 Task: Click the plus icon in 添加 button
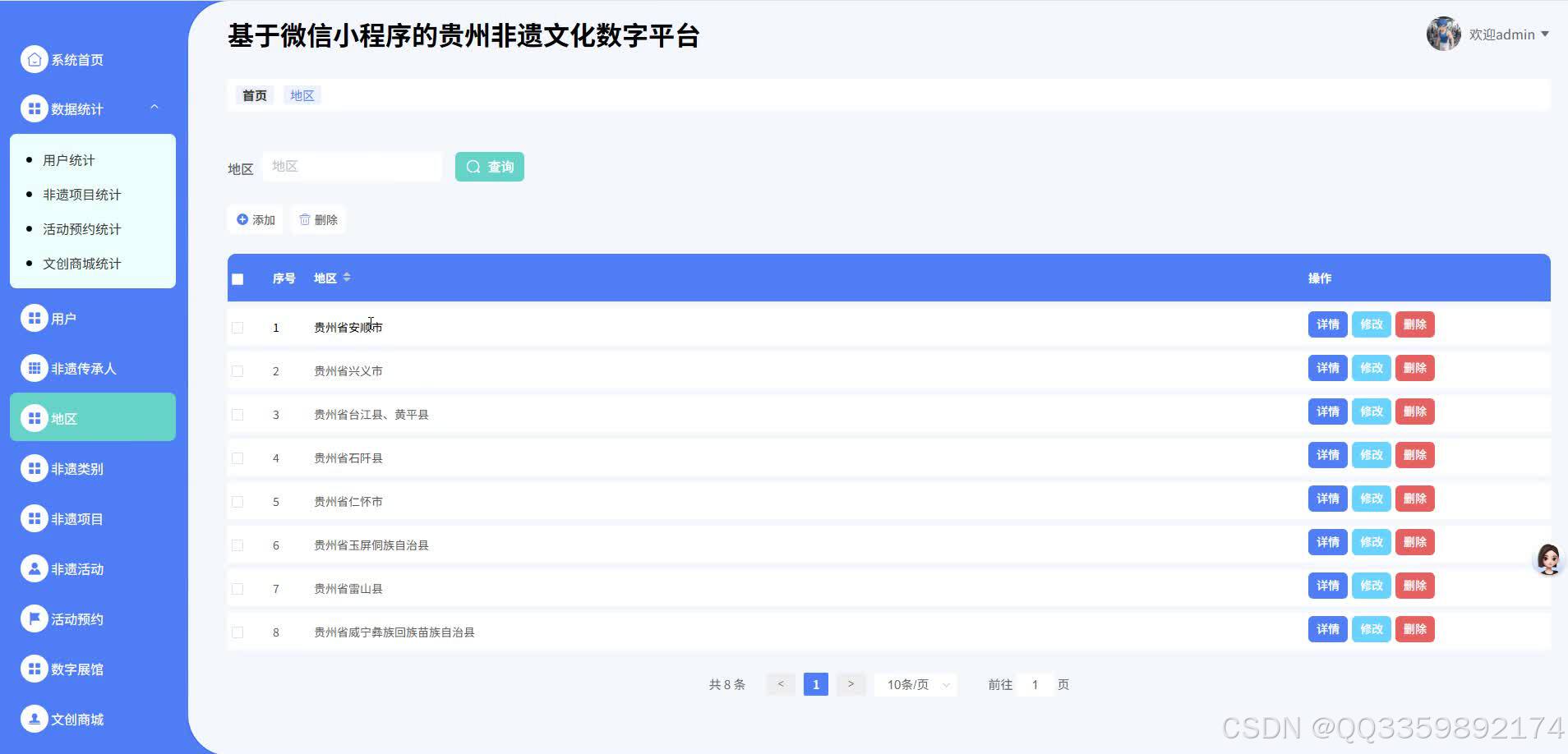[x=242, y=219]
